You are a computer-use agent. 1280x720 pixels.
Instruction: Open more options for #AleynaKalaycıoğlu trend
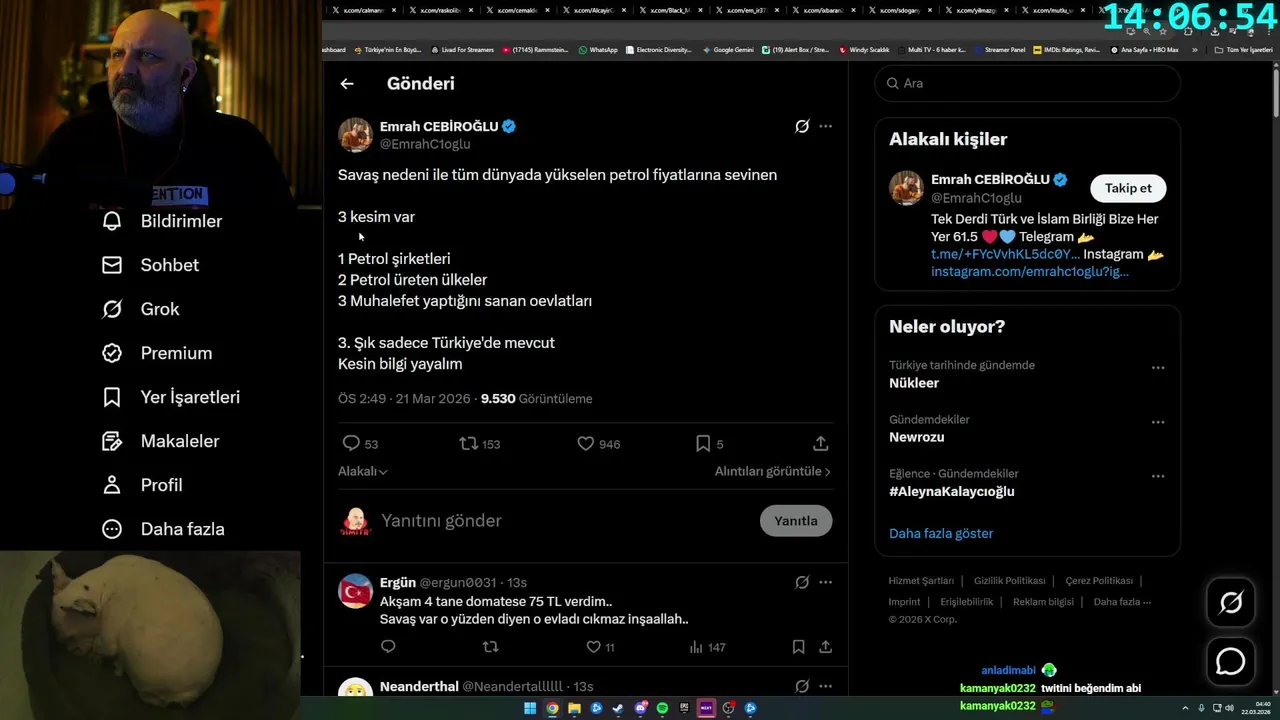pos(1158,476)
